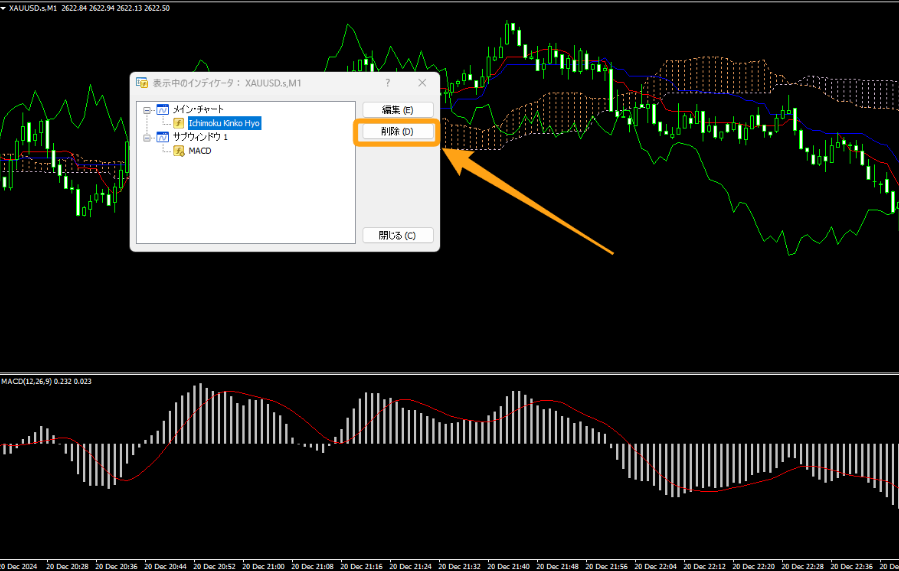Click the 削除 (D) delete button
The width and height of the screenshot is (899, 571).
[397, 131]
